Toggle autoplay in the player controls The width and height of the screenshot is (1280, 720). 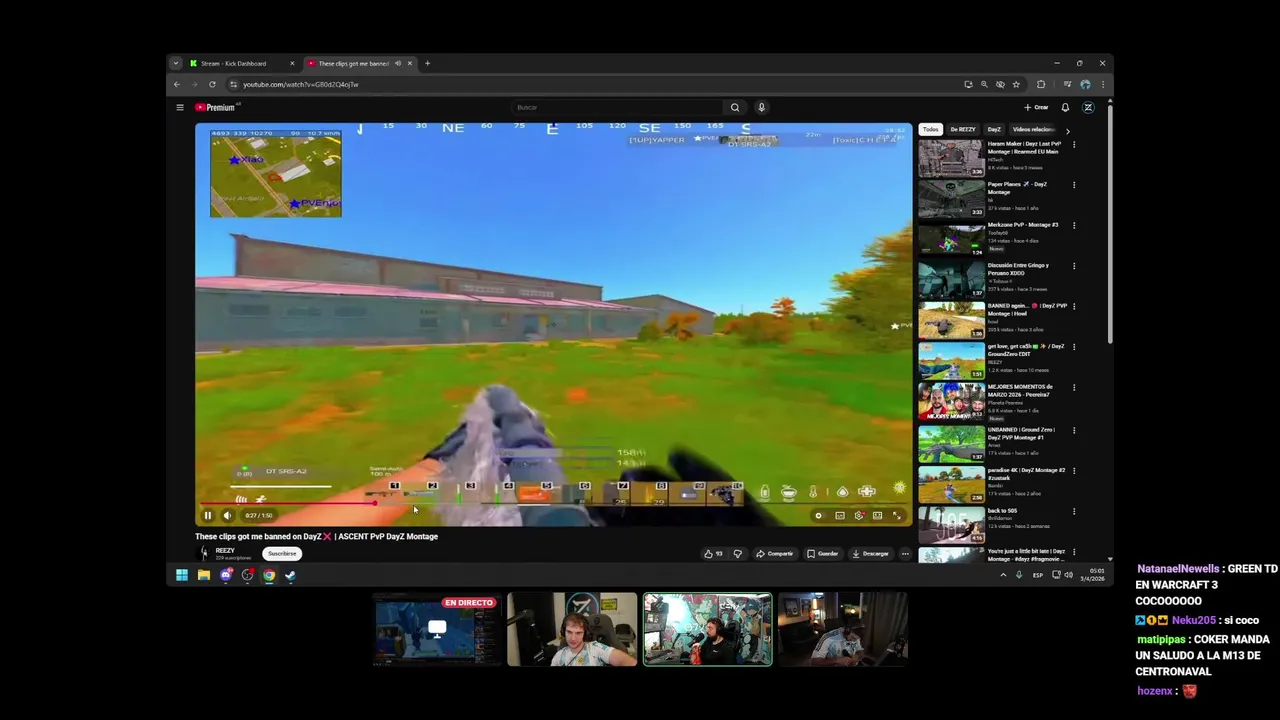point(819,516)
